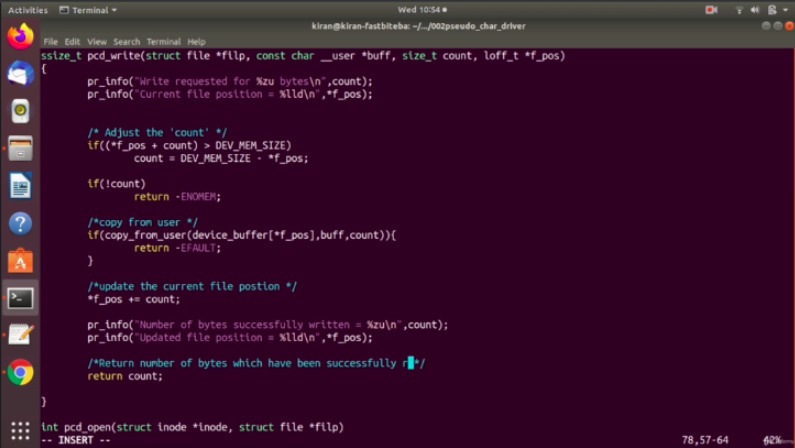
Task: Click 'Write requested for %zu bytes' string
Action: tap(227, 82)
